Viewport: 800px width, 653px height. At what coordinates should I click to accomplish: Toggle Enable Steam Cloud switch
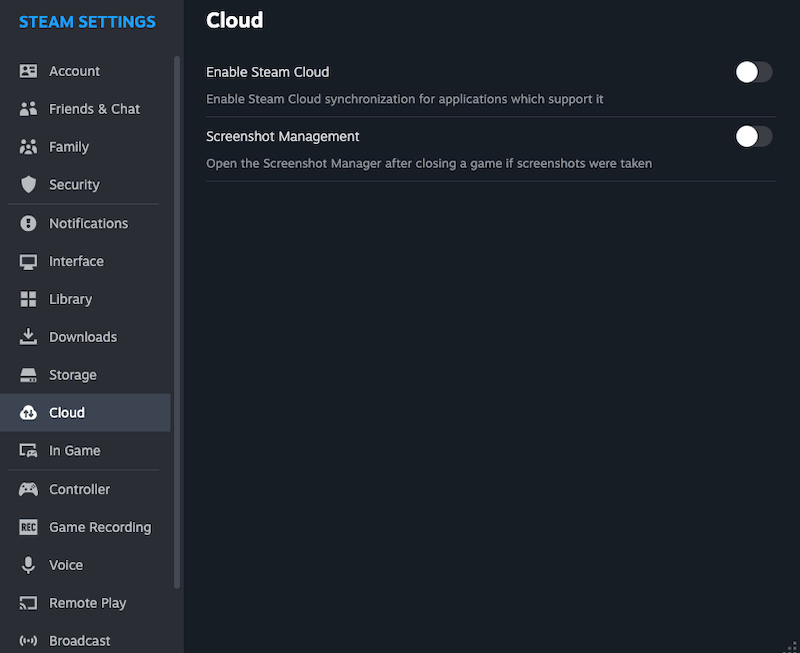754,72
